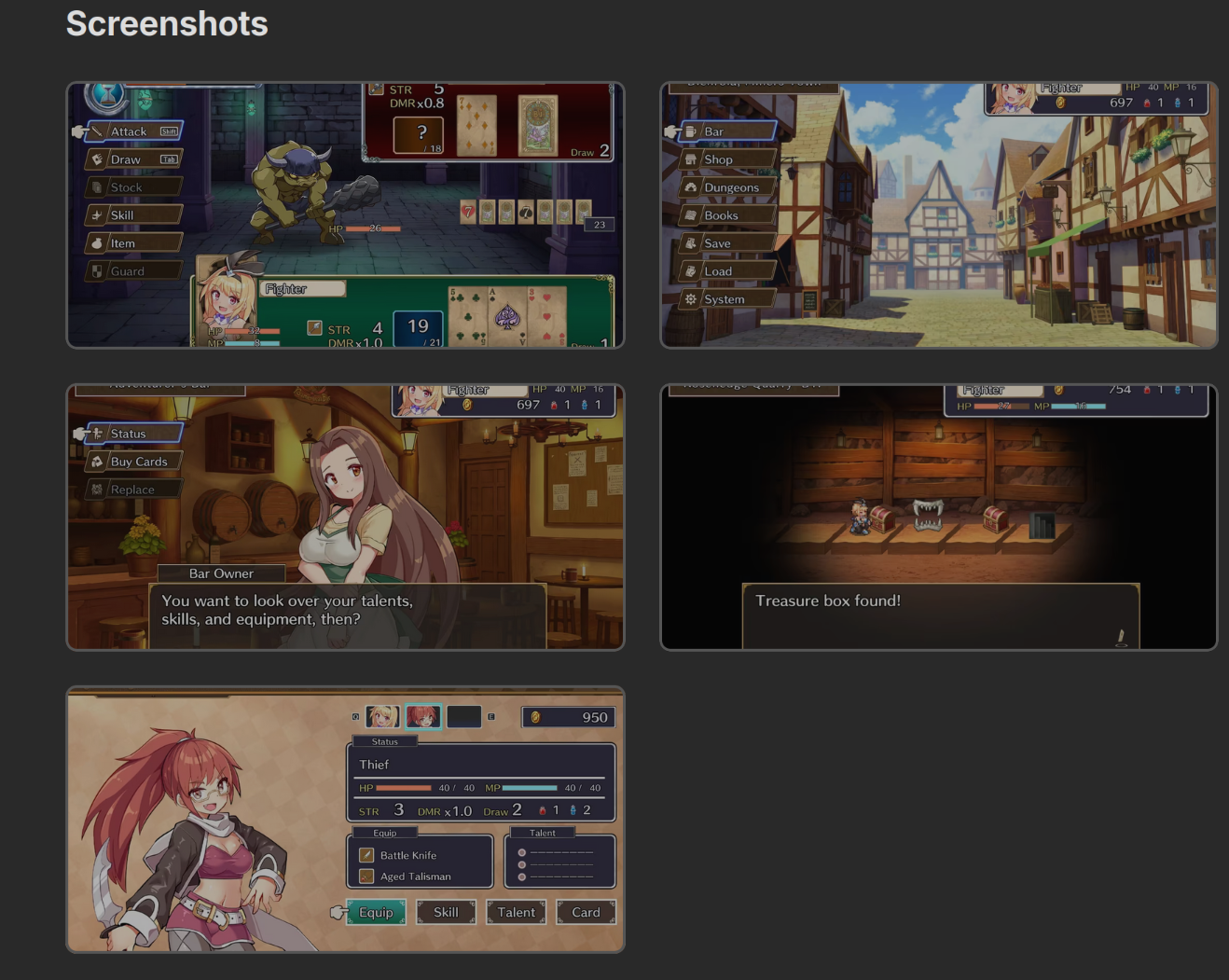Click the Talent button in Thief status screen
Screen dimensions: 1229x980
click(x=516, y=912)
